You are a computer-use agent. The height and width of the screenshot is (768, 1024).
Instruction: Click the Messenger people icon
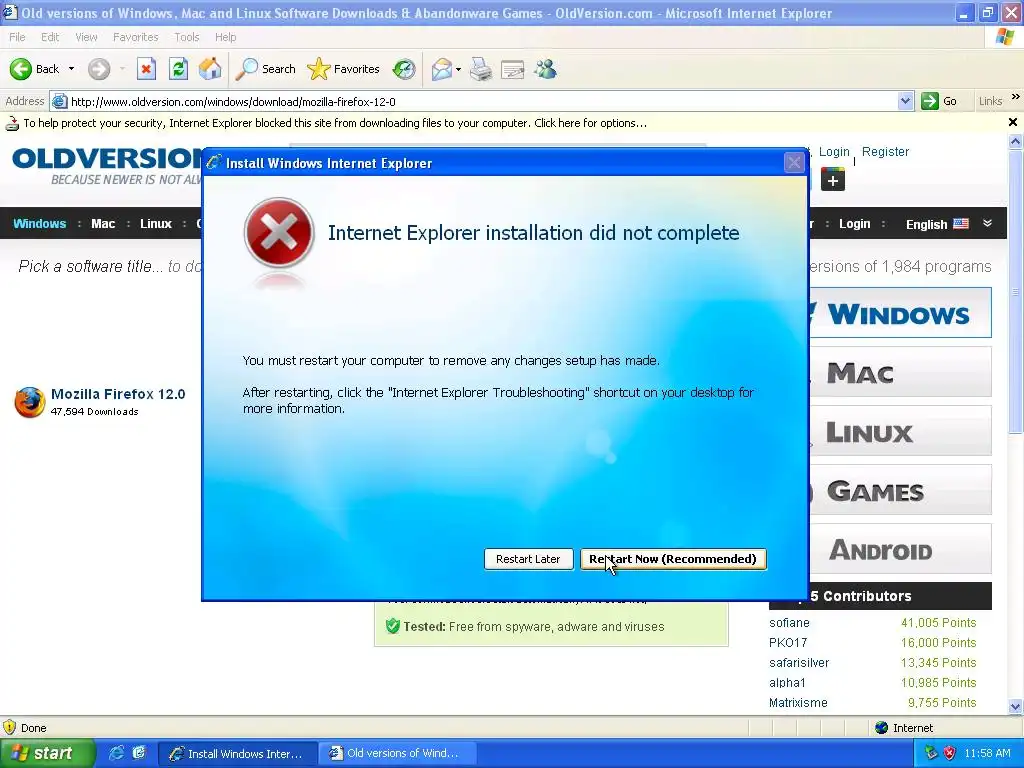pyautogui.click(x=545, y=69)
